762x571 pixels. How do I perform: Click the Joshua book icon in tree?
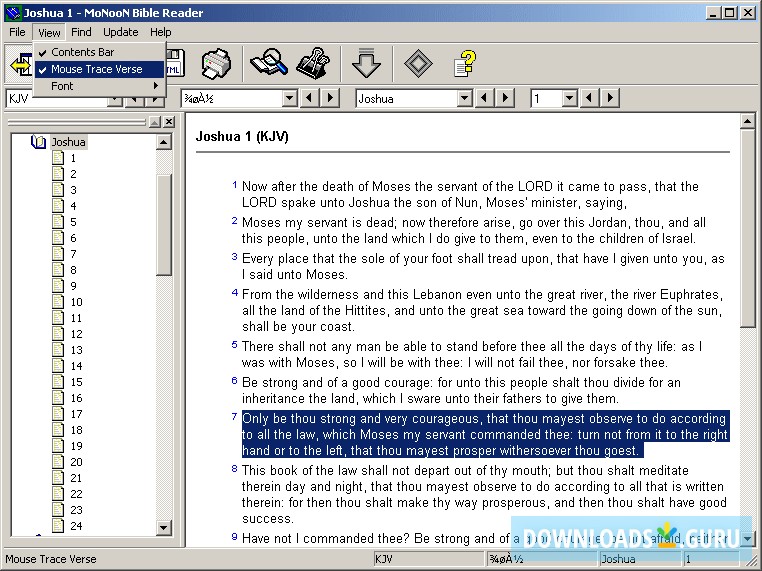[x=38, y=142]
